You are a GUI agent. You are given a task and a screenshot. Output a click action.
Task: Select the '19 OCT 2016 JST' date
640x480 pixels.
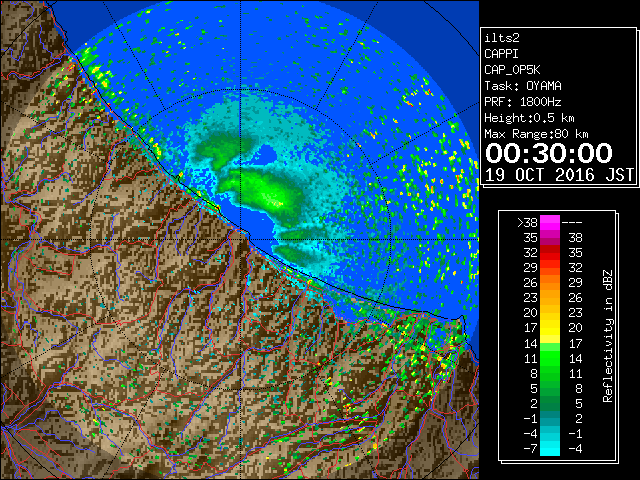[559, 175]
